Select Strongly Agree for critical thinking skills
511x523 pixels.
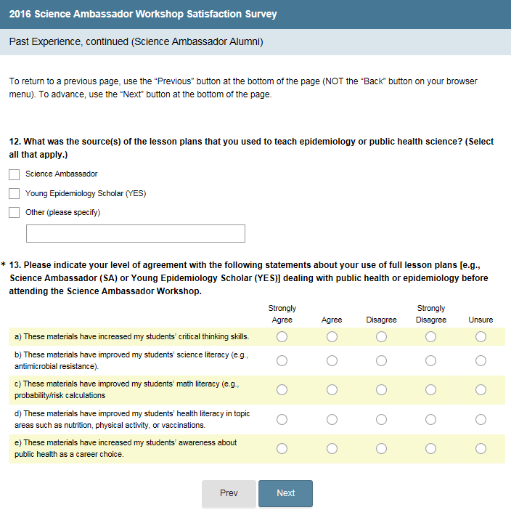(282, 337)
